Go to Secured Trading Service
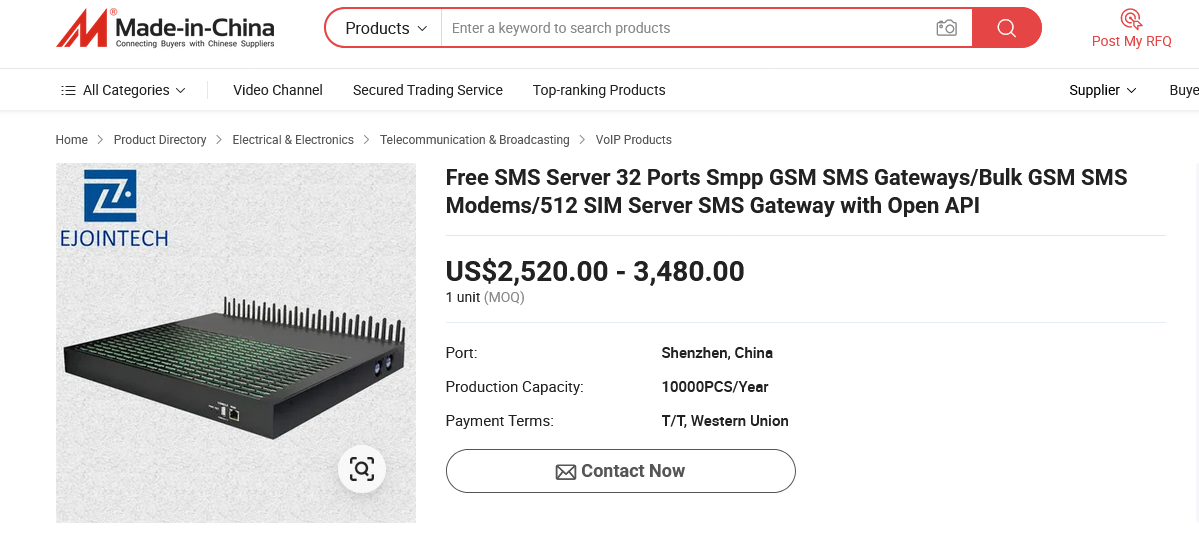Image resolution: width=1199 pixels, height=558 pixels. click(428, 90)
